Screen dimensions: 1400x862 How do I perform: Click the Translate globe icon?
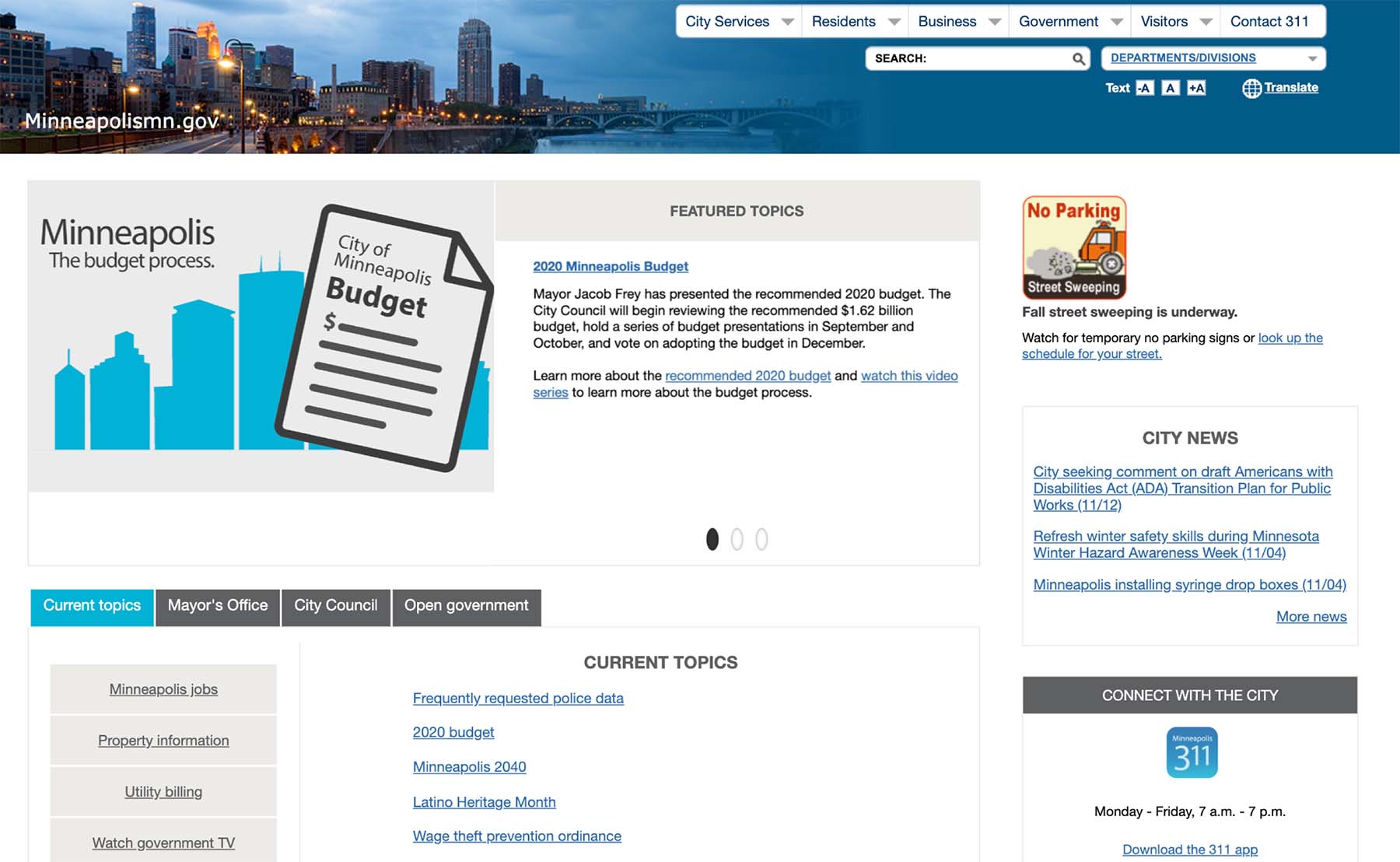pos(1251,88)
